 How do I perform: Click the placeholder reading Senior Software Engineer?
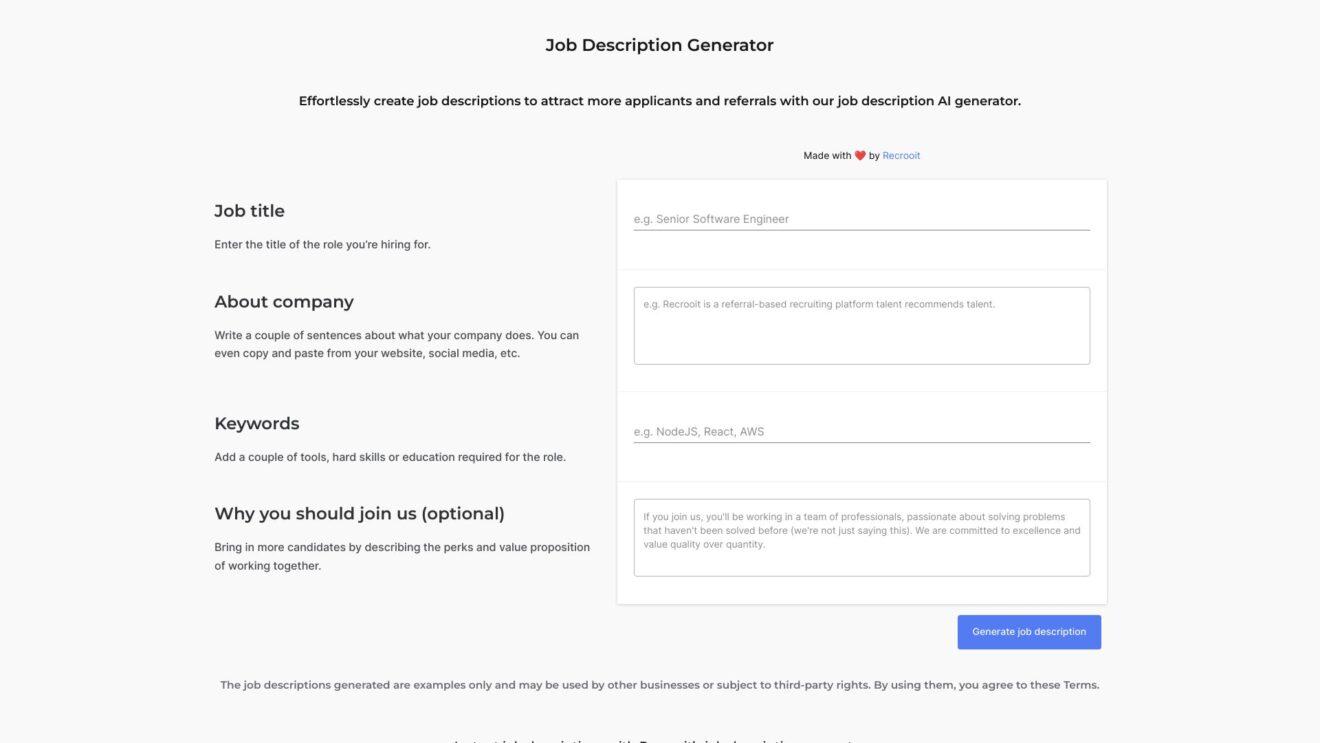tap(711, 218)
